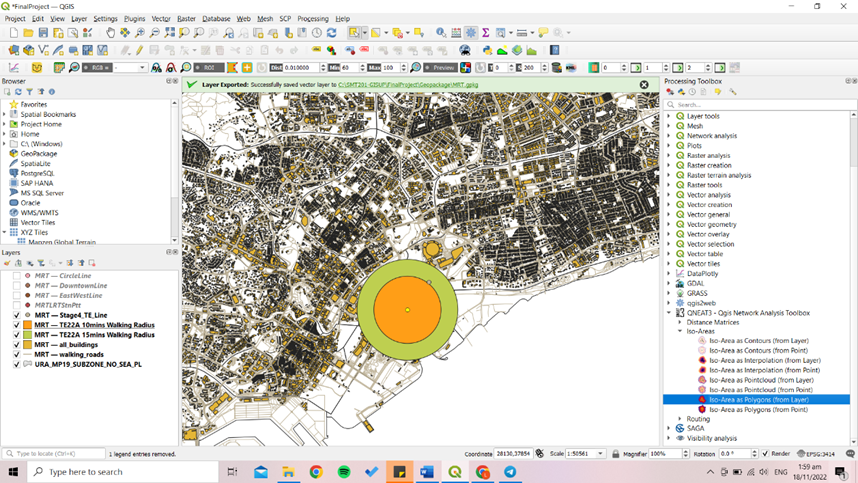Screen dimensions: 858x483
Task: Uncheck the MRT — all_buildings layer
Action: [17, 345]
